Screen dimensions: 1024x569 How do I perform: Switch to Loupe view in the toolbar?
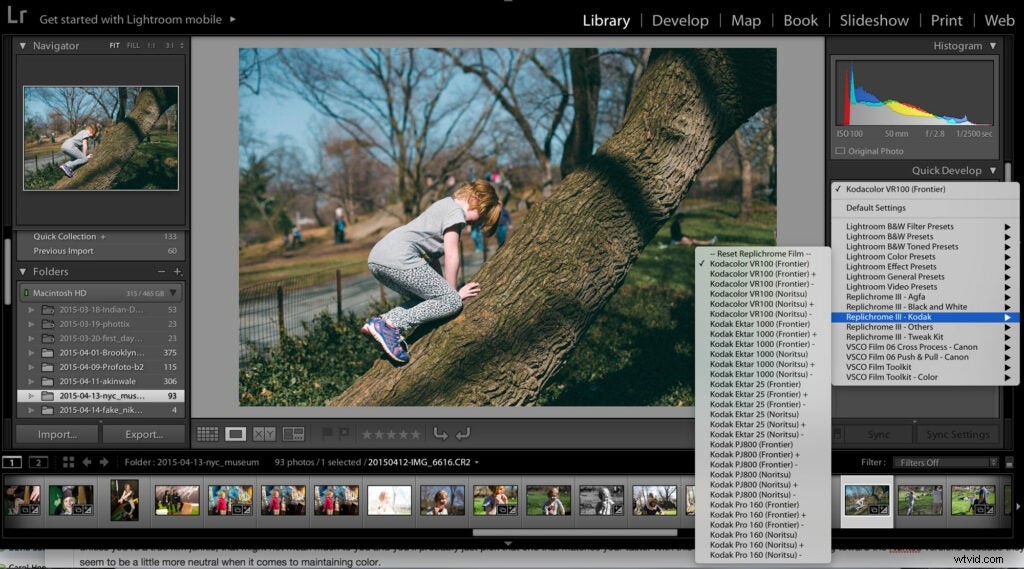(236, 434)
